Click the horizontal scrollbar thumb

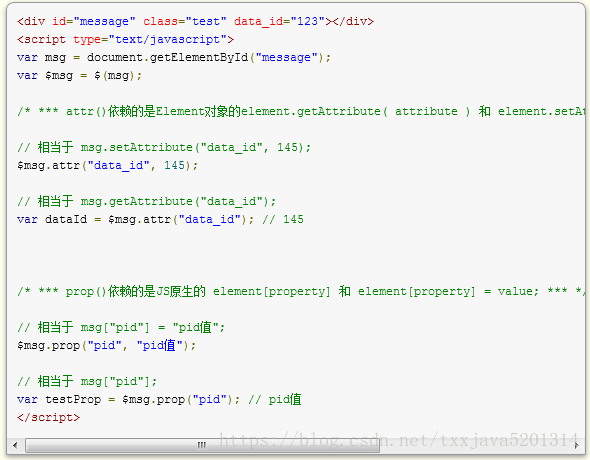[x=202, y=445]
